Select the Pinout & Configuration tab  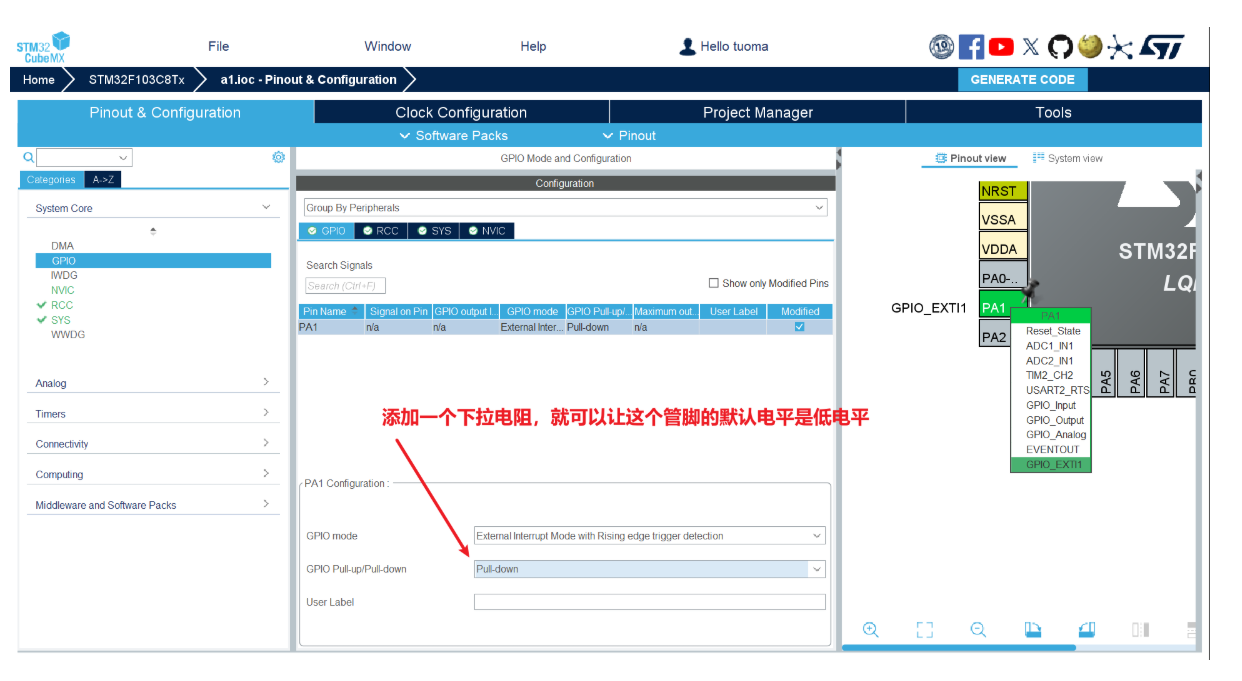(x=165, y=112)
